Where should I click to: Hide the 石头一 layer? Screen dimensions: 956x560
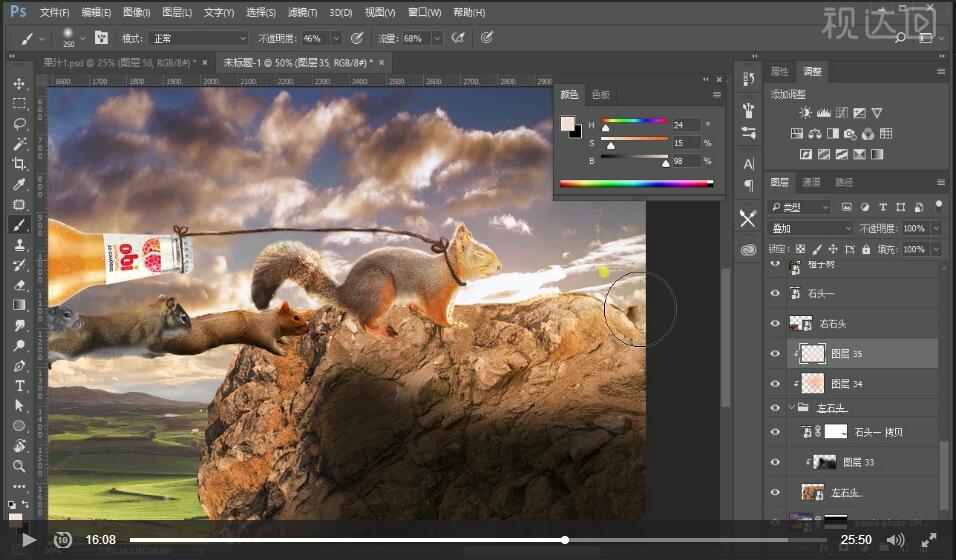coord(775,293)
